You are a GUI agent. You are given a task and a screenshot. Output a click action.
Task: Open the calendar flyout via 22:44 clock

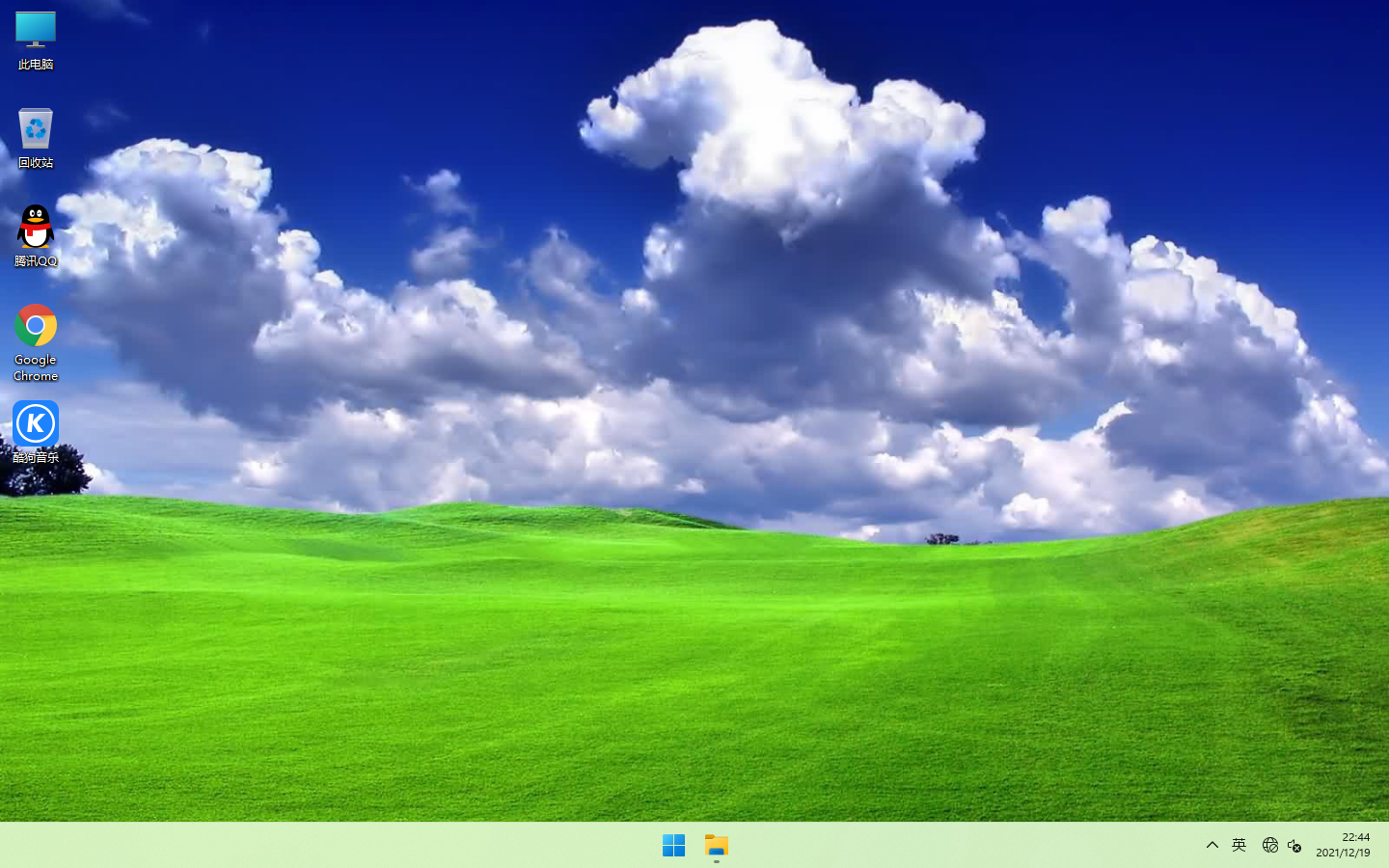[x=1355, y=837]
